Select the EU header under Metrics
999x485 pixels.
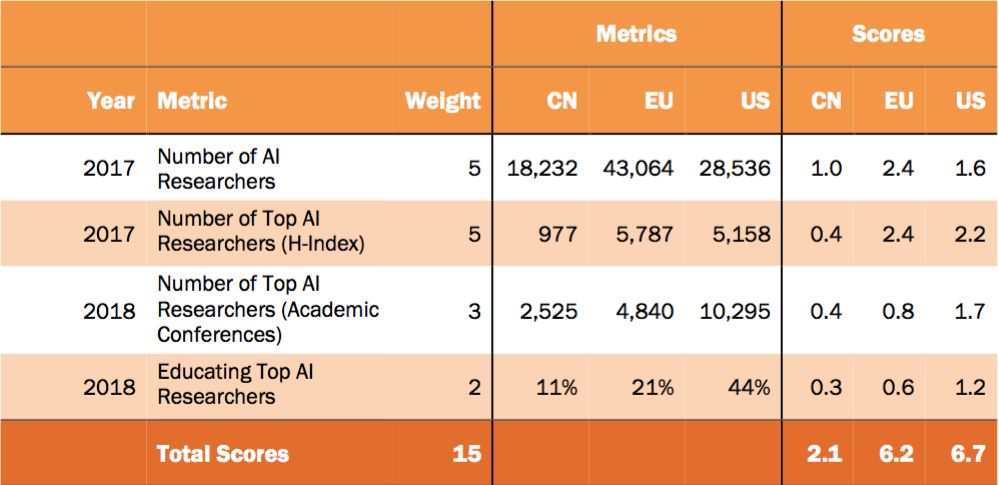pyautogui.click(x=658, y=101)
